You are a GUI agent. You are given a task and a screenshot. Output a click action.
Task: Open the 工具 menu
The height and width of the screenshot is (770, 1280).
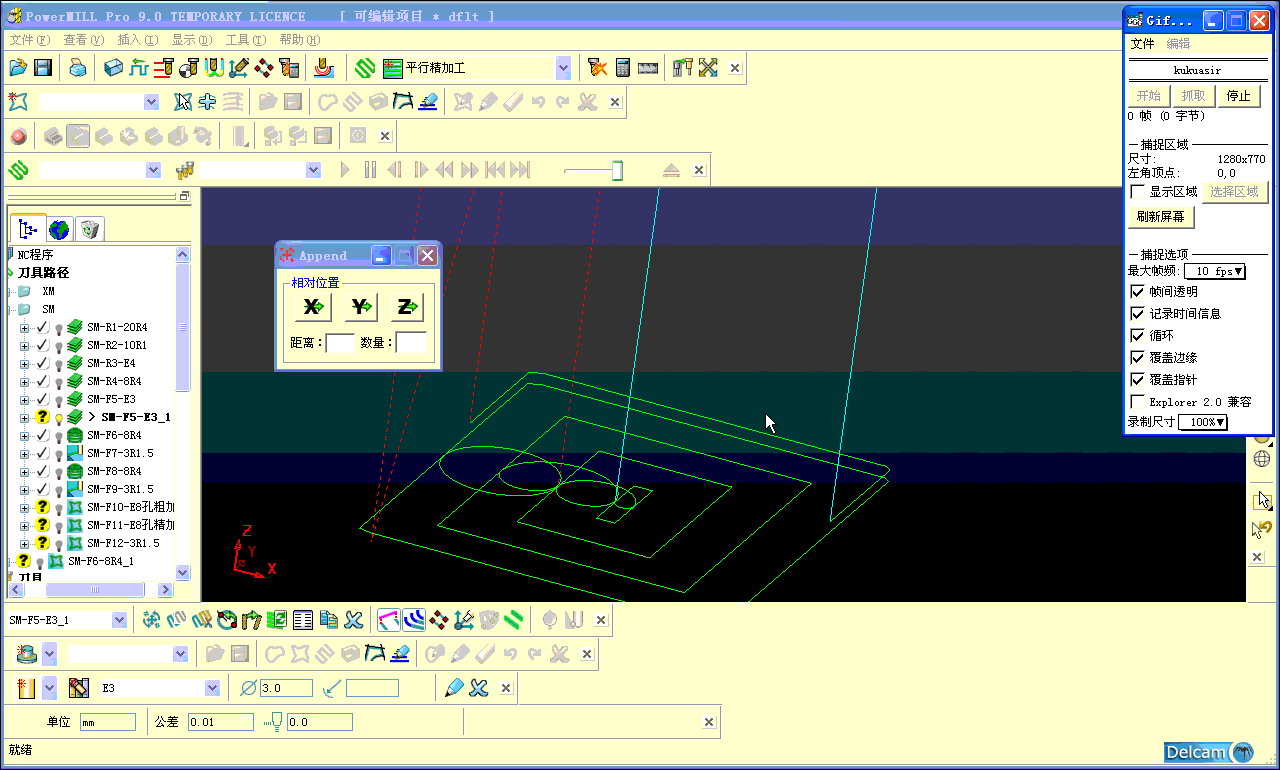click(245, 40)
